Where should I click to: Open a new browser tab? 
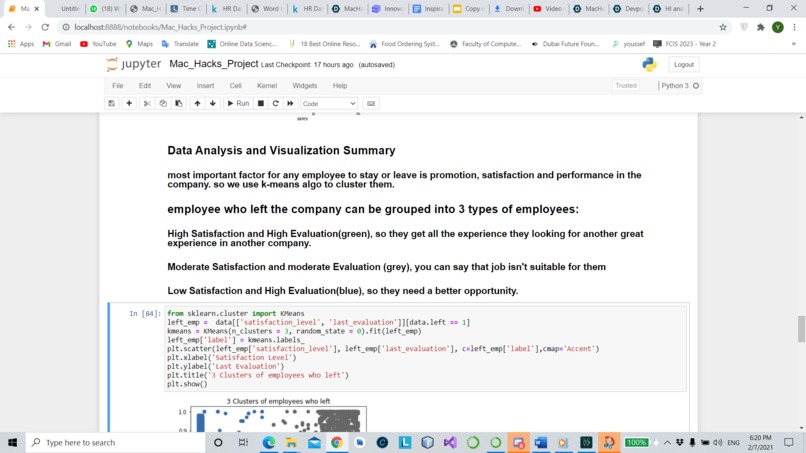point(700,9)
